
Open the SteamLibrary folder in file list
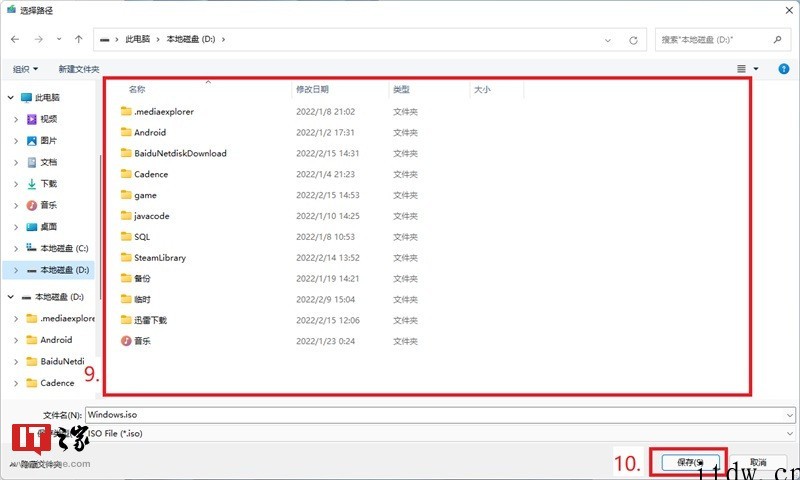[x=159, y=257]
